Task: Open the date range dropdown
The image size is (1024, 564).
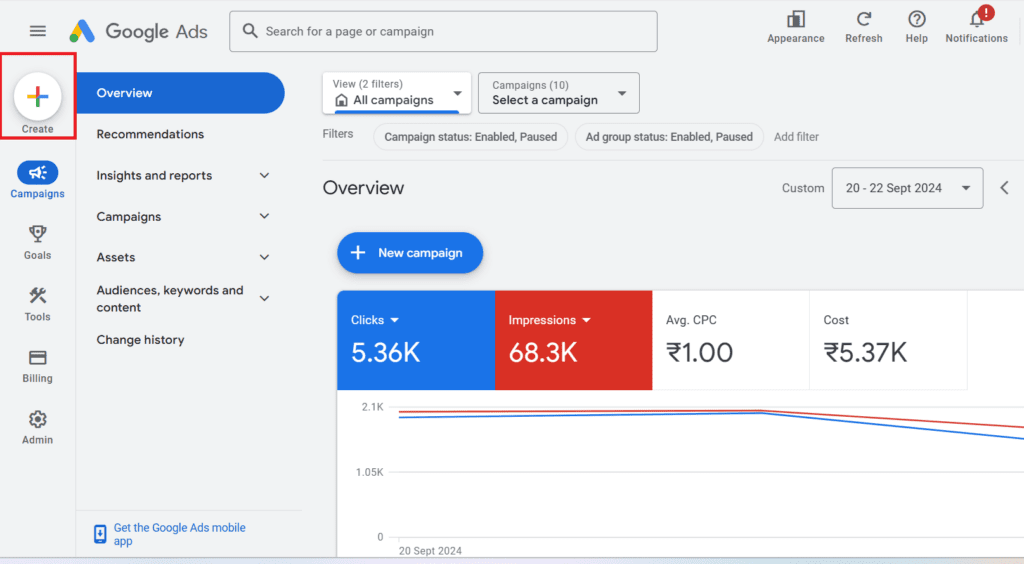Action: click(x=906, y=188)
